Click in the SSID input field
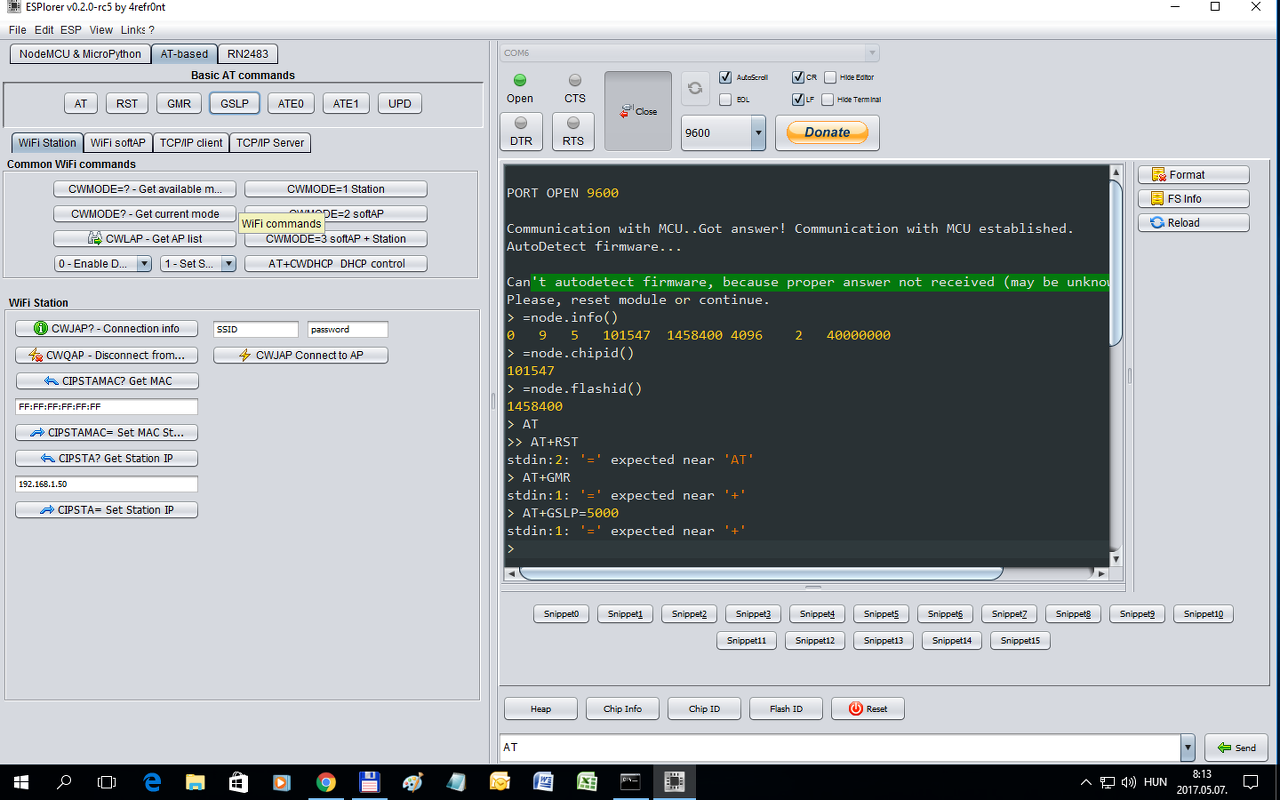This screenshot has height=800, width=1280. coord(255,329)
